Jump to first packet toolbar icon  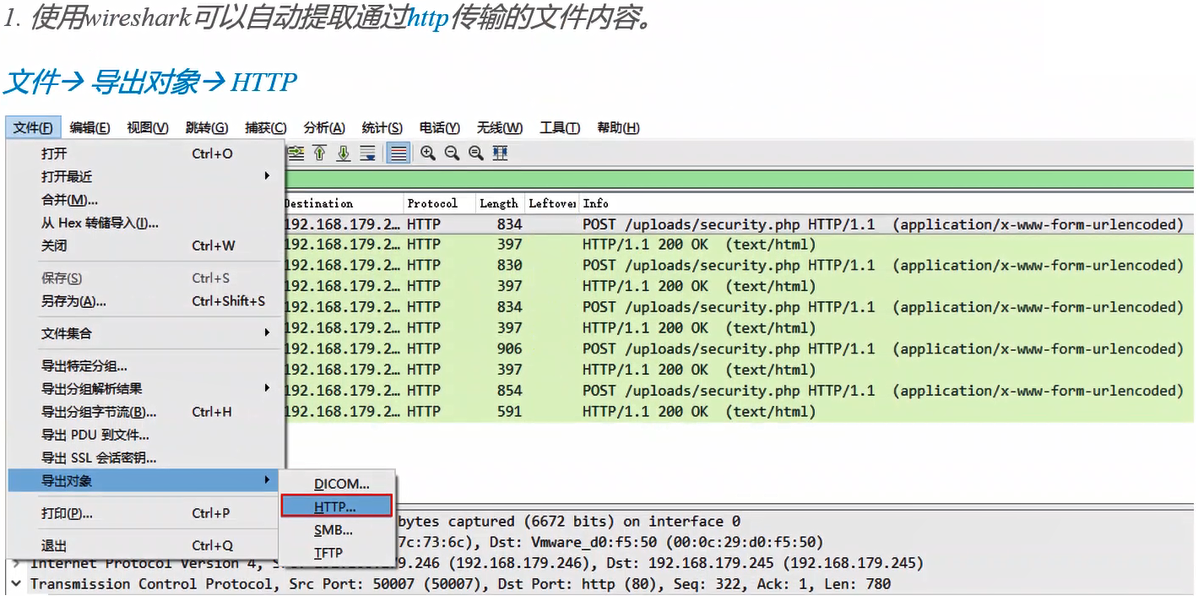coord(320,153)
